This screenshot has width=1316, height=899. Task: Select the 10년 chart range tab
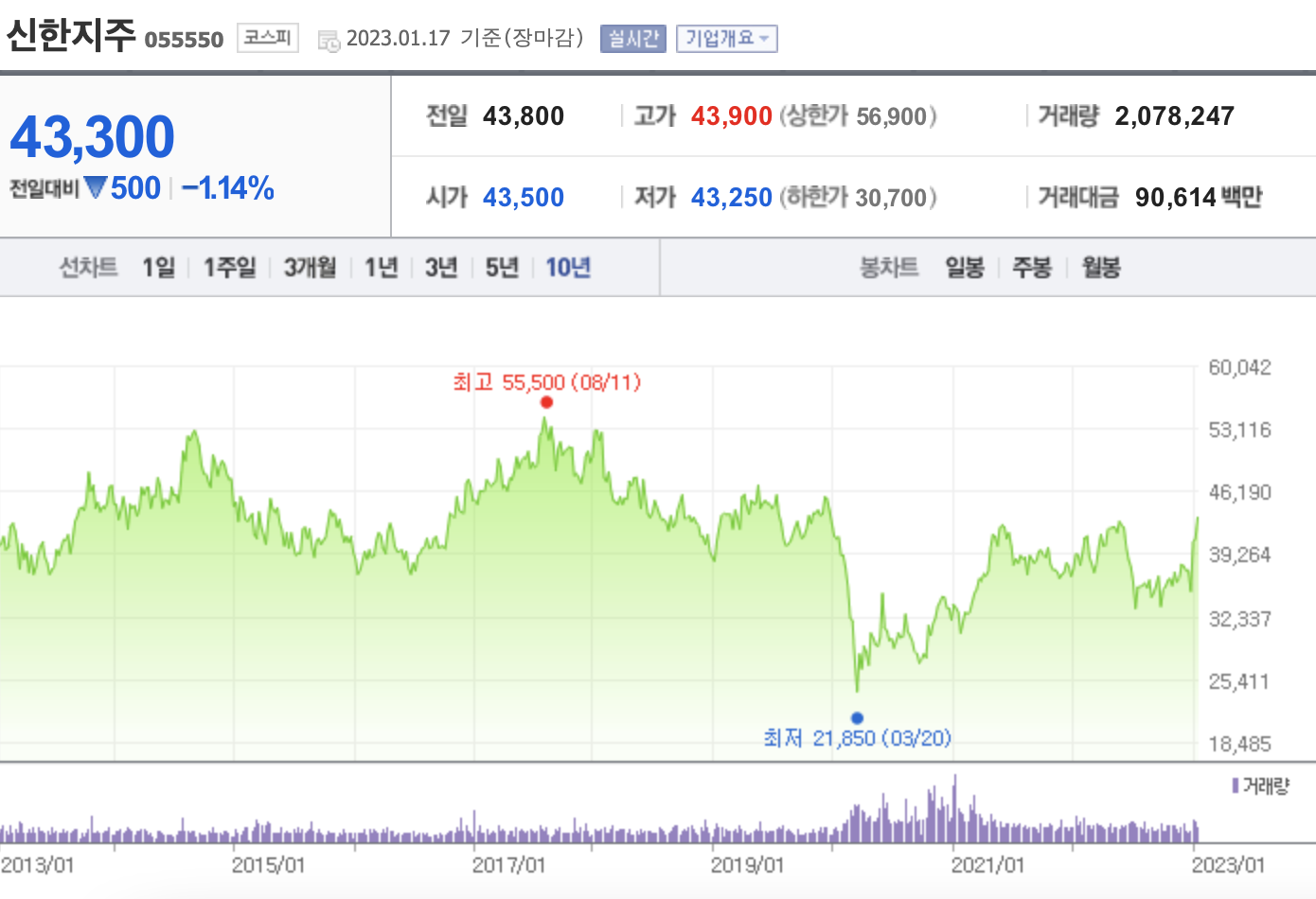click(x=568, y=268)
